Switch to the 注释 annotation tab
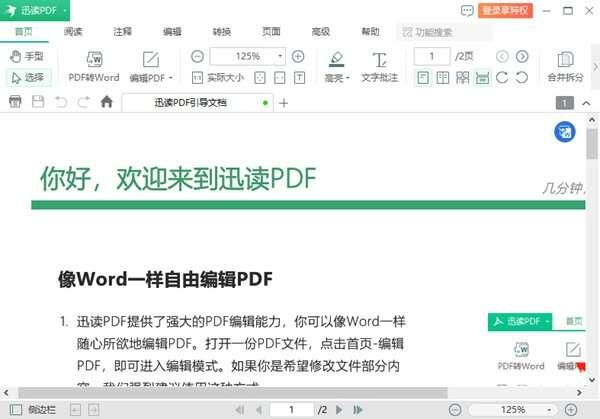600x419 pixels. tap(123, 32)
